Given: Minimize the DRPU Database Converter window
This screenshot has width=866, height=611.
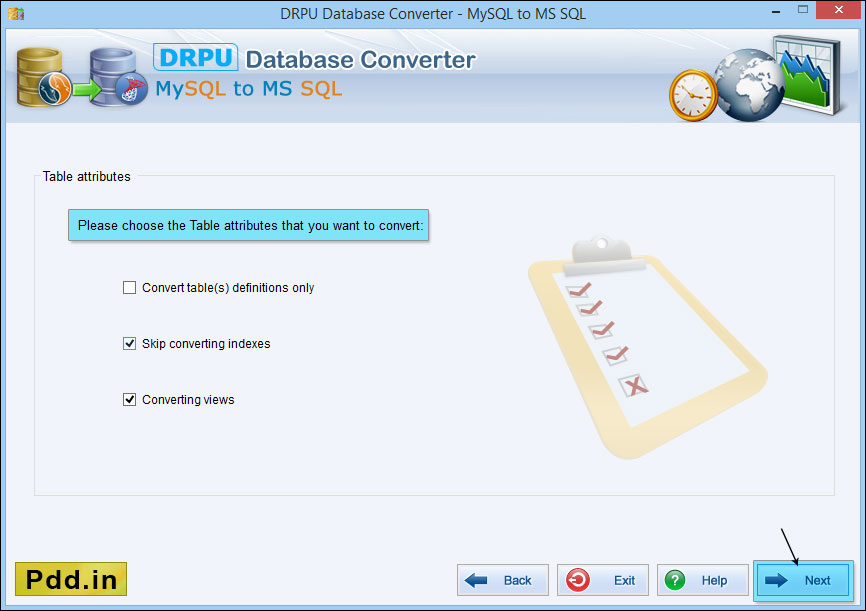Looking at the screenshot, I should click(x=776, y=11).
